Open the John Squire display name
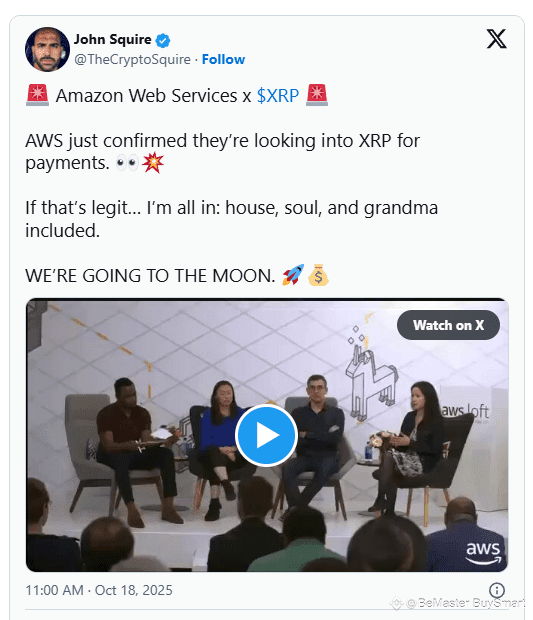This screenshot has height=620, width=533. (113, 40)
